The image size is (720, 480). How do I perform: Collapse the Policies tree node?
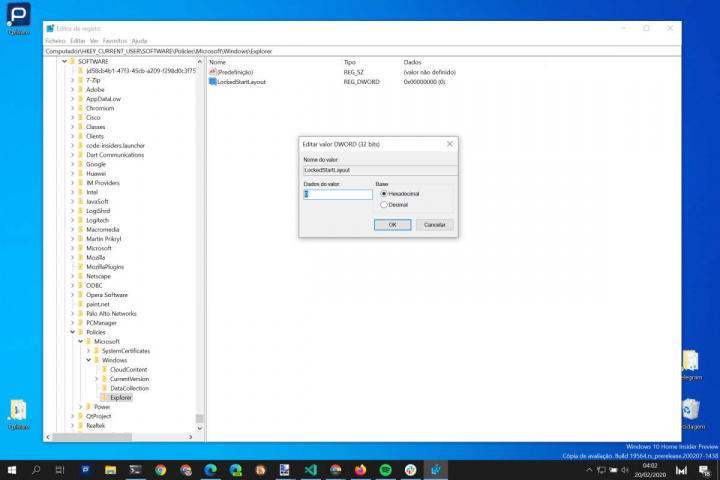coord(72,332)
